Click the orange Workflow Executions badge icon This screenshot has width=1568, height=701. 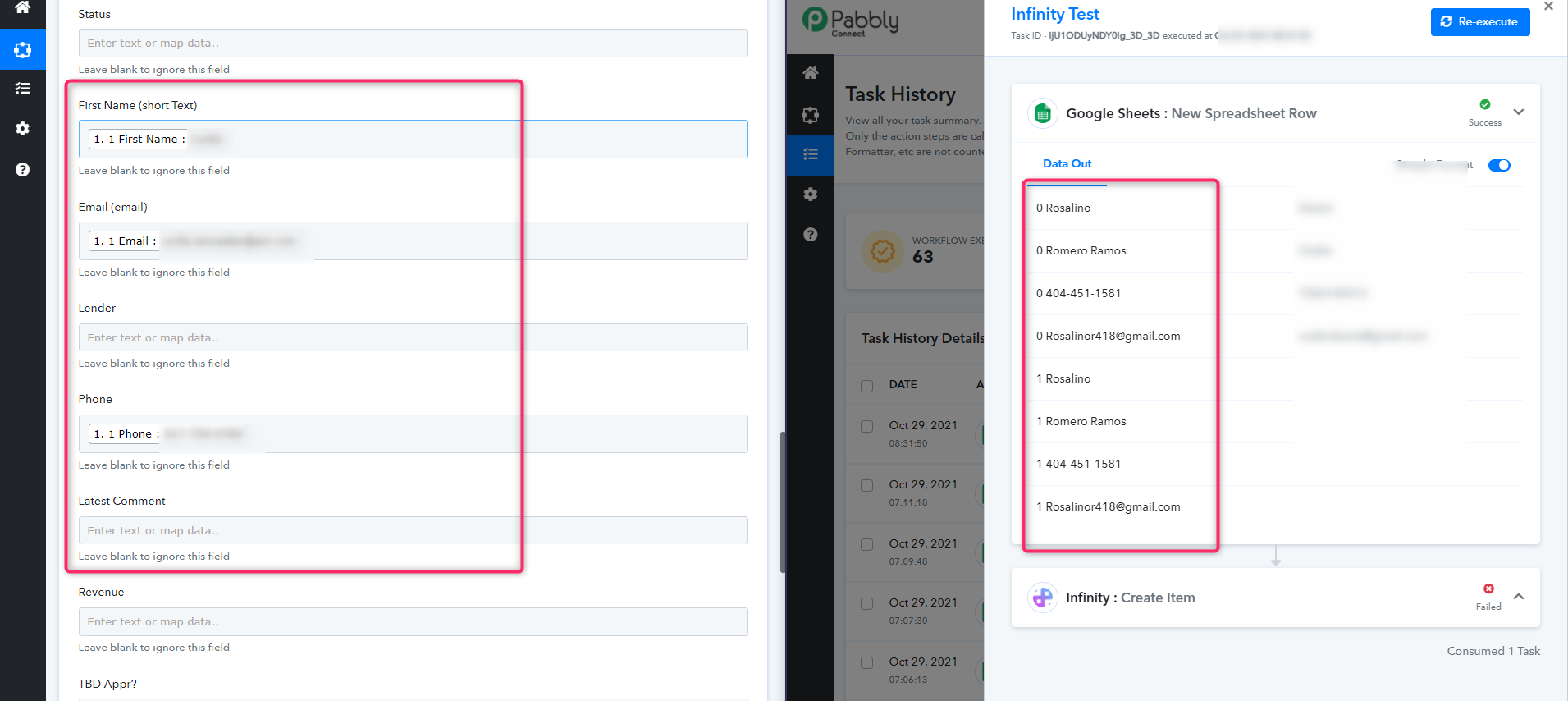(x=883, y=251)
